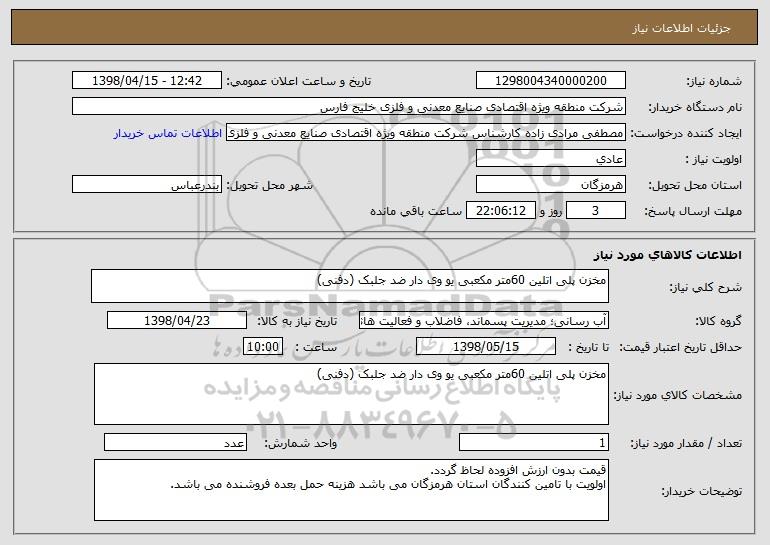This screenshot has height=545, width=770.
Task: Click the label نام دستگاه خریدار
Action: [x=696, y=107]
